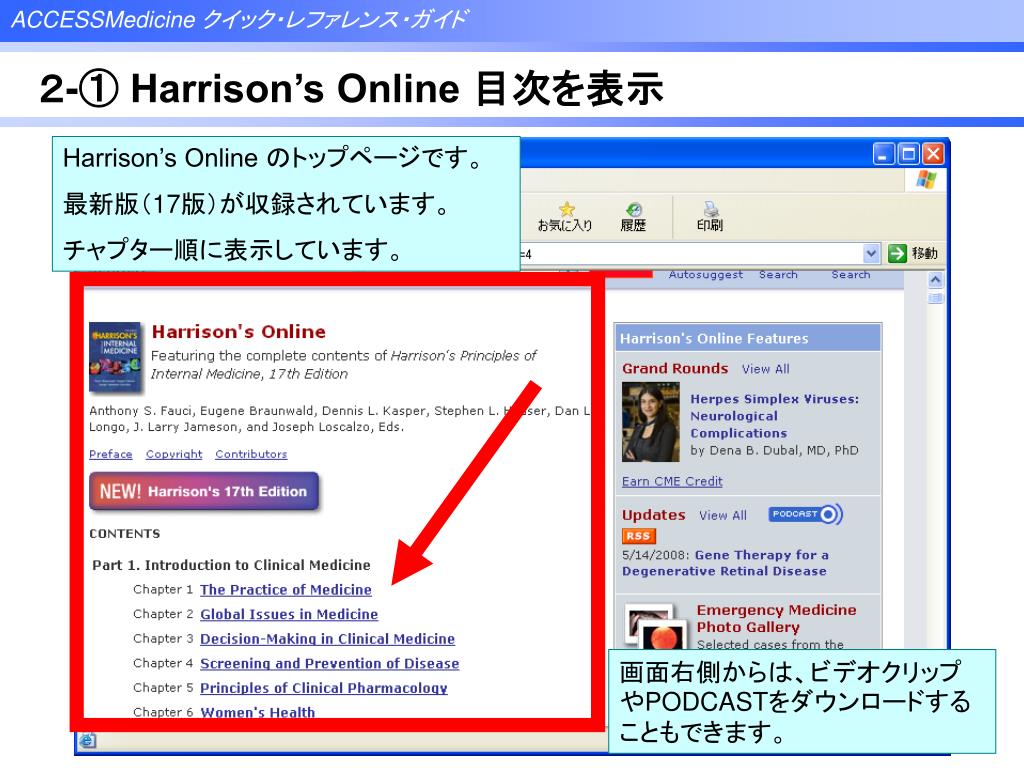The image size is (1024, 768).
Task: Open the Copyright link
Action: point(174,454)
